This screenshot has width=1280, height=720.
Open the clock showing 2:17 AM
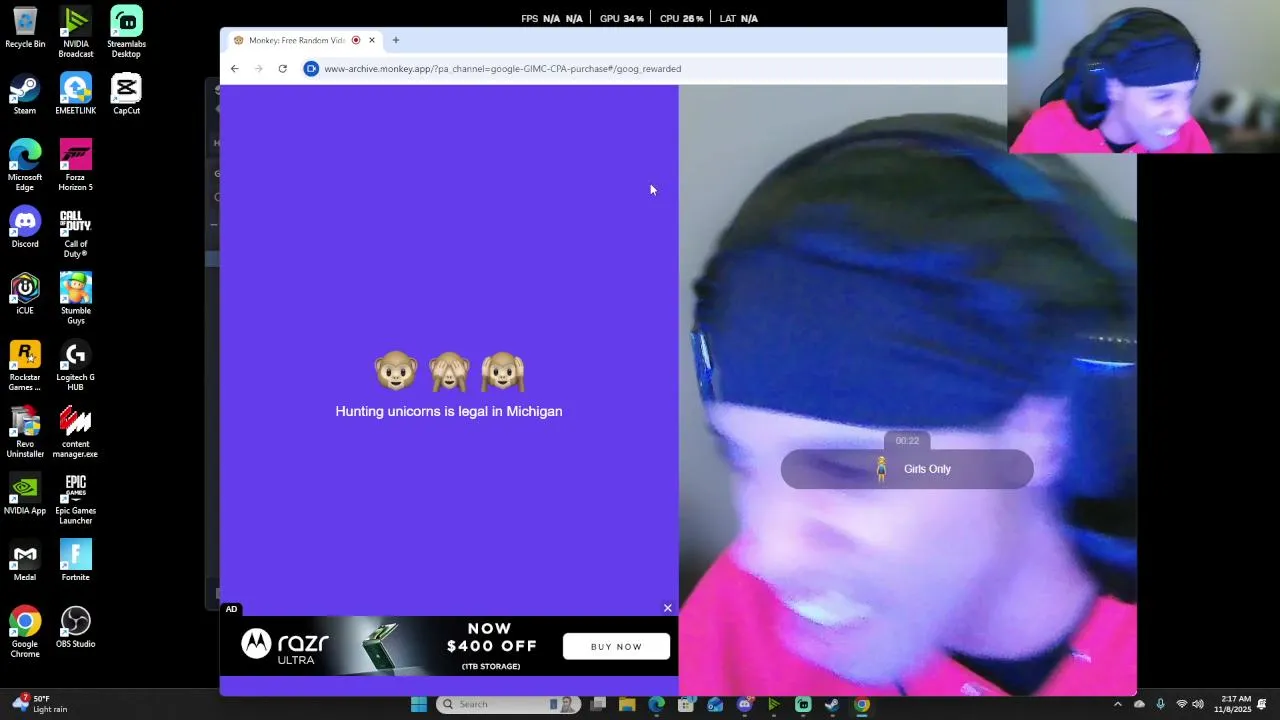[1232, 704]
